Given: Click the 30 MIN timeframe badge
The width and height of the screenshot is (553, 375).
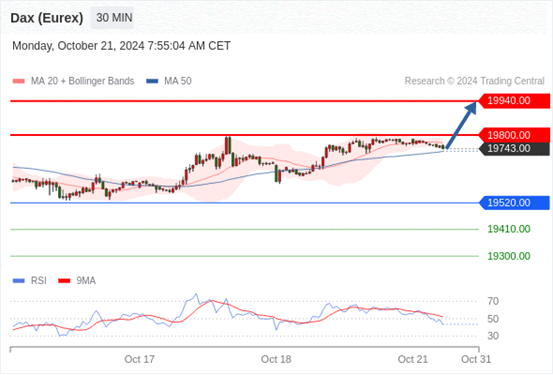Looking at the screenshot, I should [113, 18].
